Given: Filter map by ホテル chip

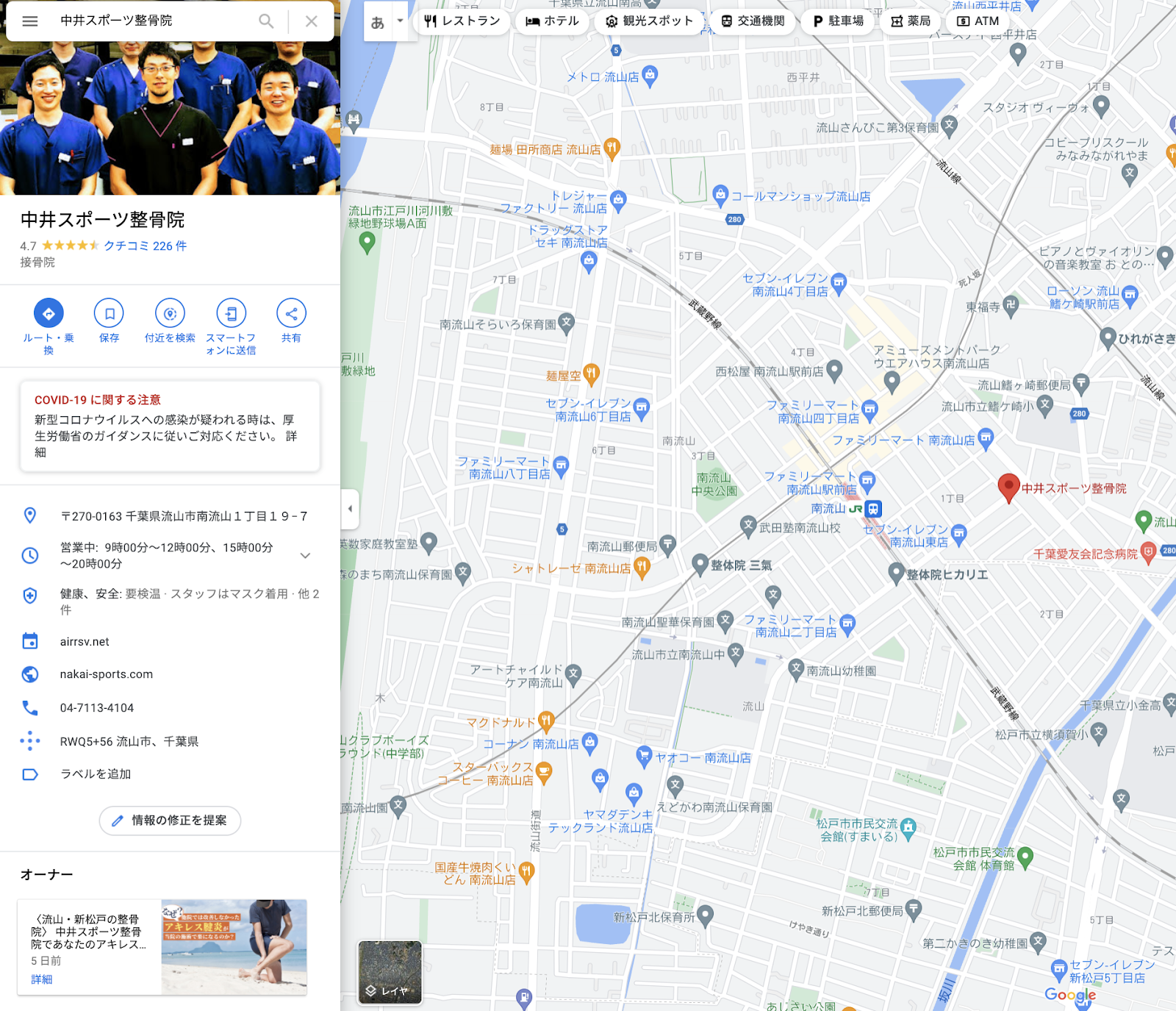Looking at the screenshot, I should [x=552, y=21].
